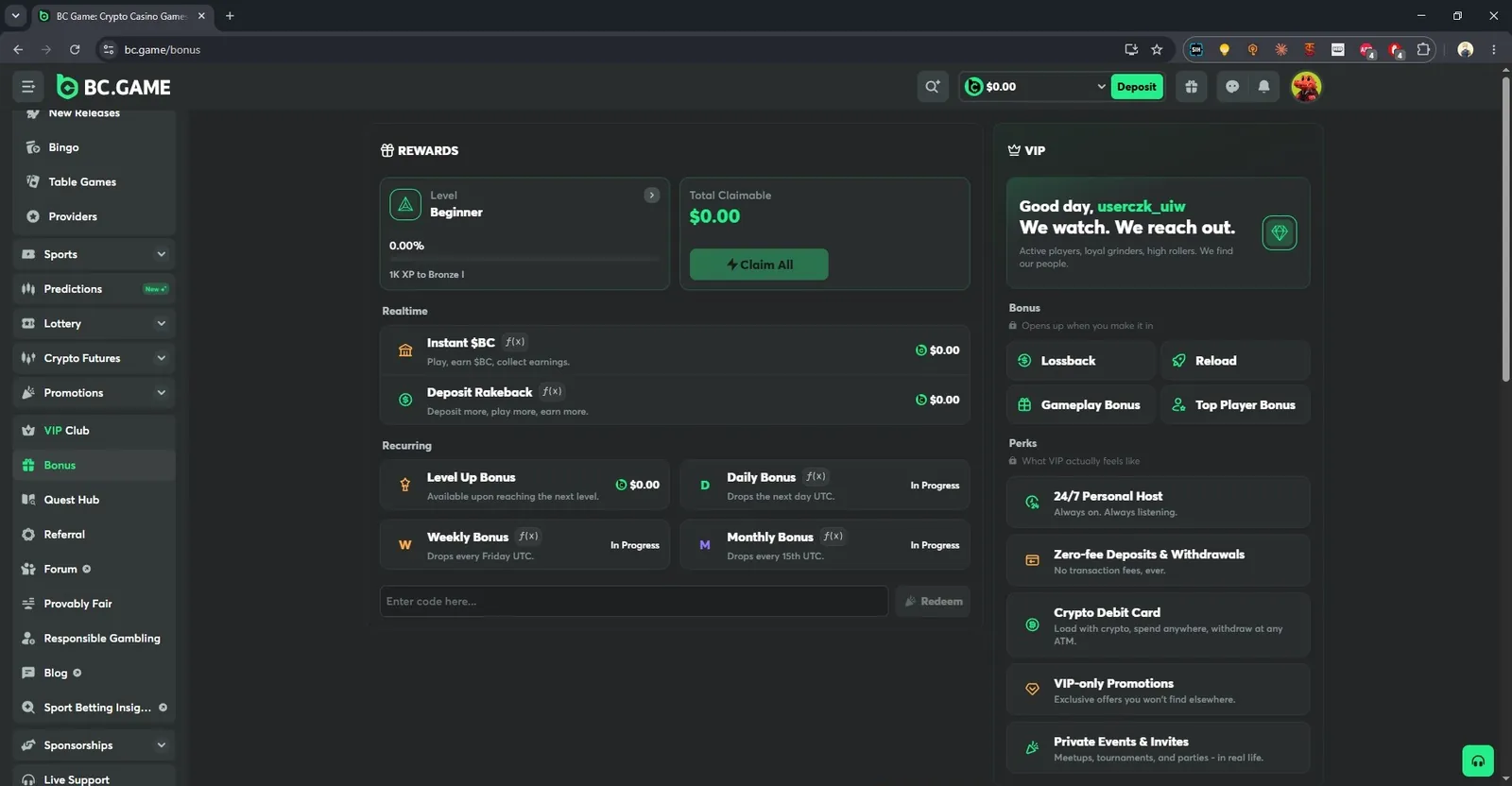The image size is (1512, 786).
Task: Open Provably Fair in the sidebar
Action: [94, 604]
